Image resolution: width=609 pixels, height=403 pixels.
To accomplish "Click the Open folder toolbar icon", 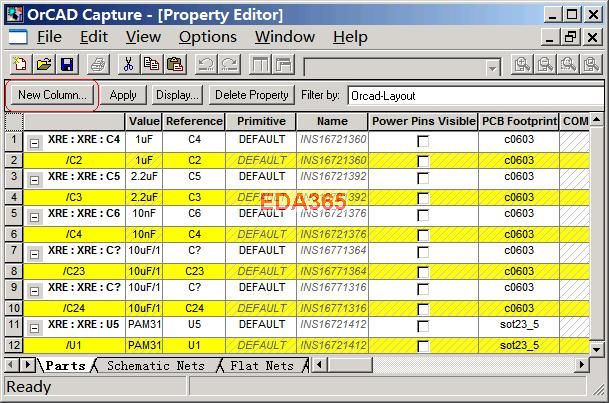I will coord(43,64).
